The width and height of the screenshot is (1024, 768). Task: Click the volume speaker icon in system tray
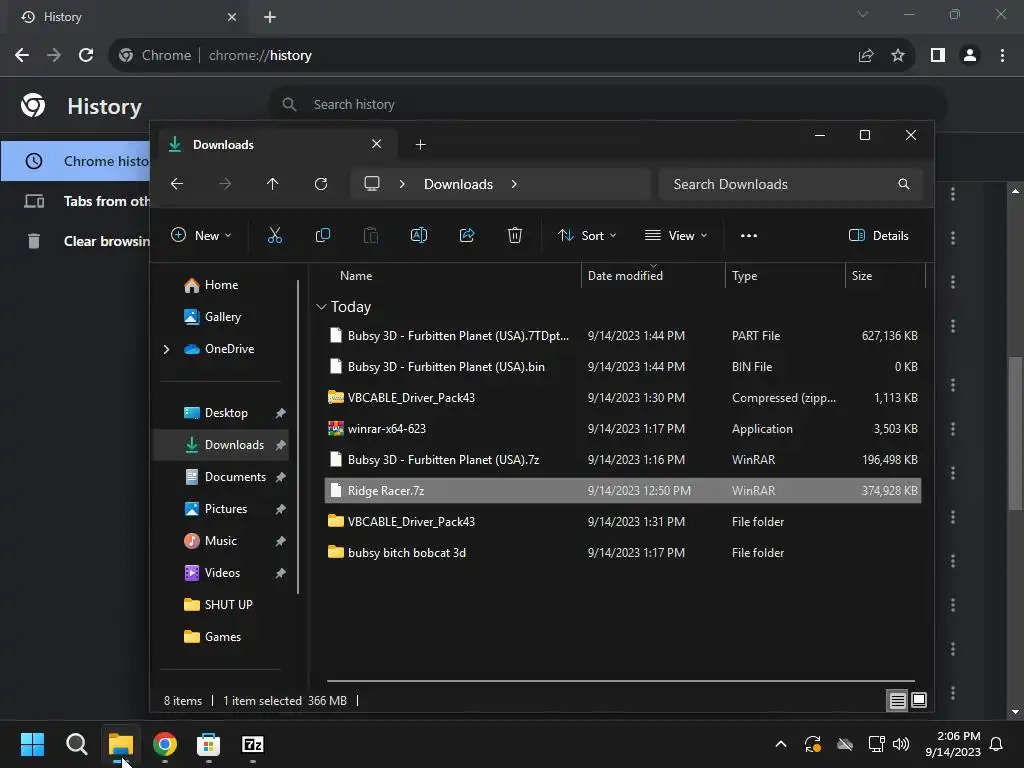(x=901, y=744)
